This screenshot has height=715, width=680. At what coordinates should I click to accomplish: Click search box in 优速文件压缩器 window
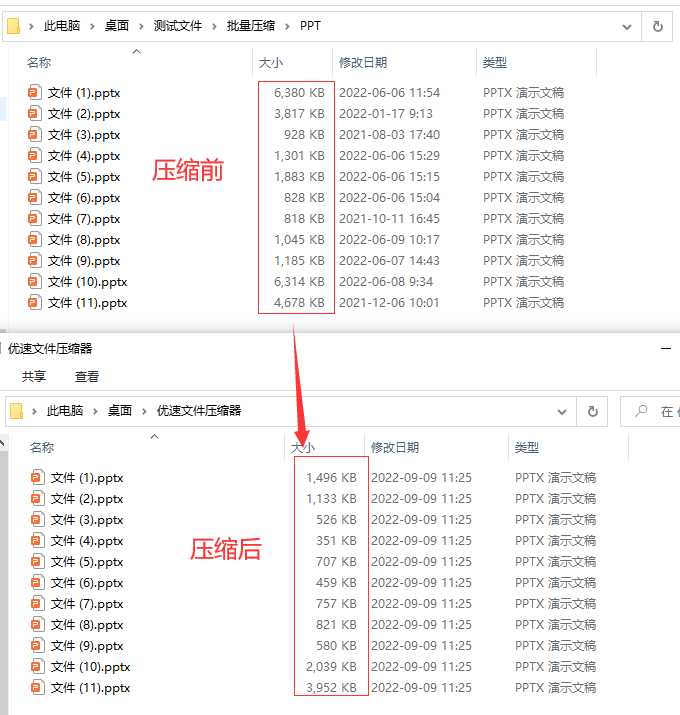650,411
